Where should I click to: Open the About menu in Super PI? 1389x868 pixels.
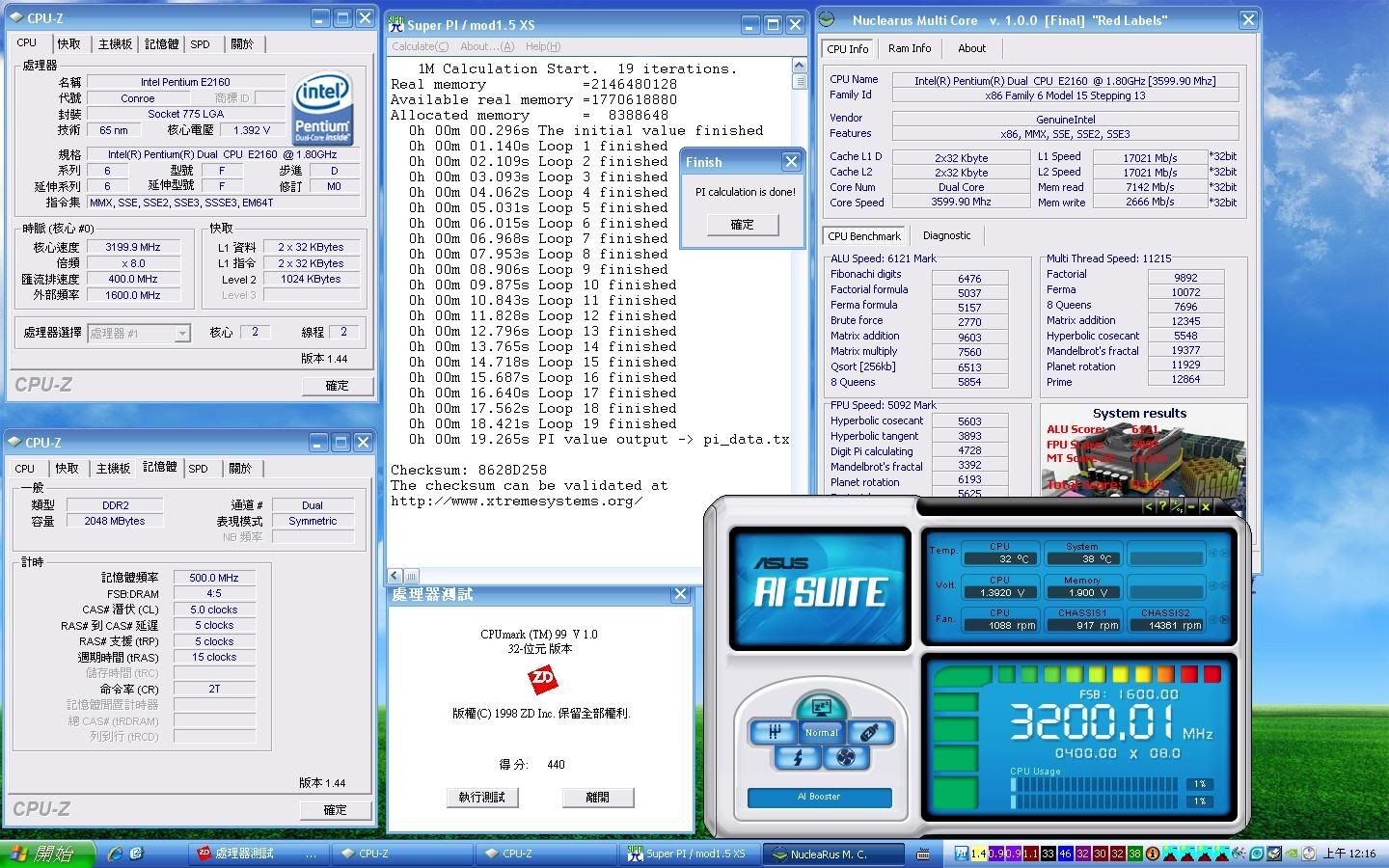point(487,46)
